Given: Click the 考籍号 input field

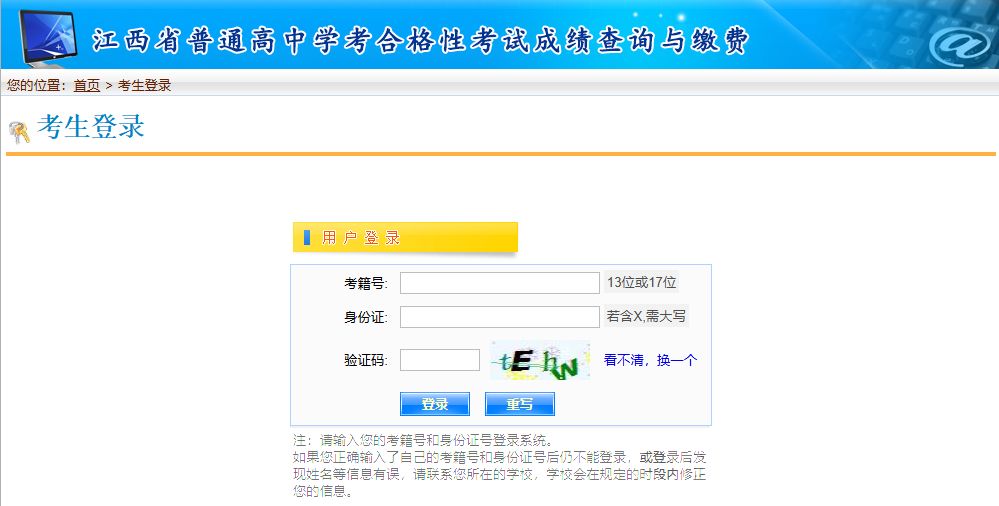Looking at the screenshot, I should 500,283.
